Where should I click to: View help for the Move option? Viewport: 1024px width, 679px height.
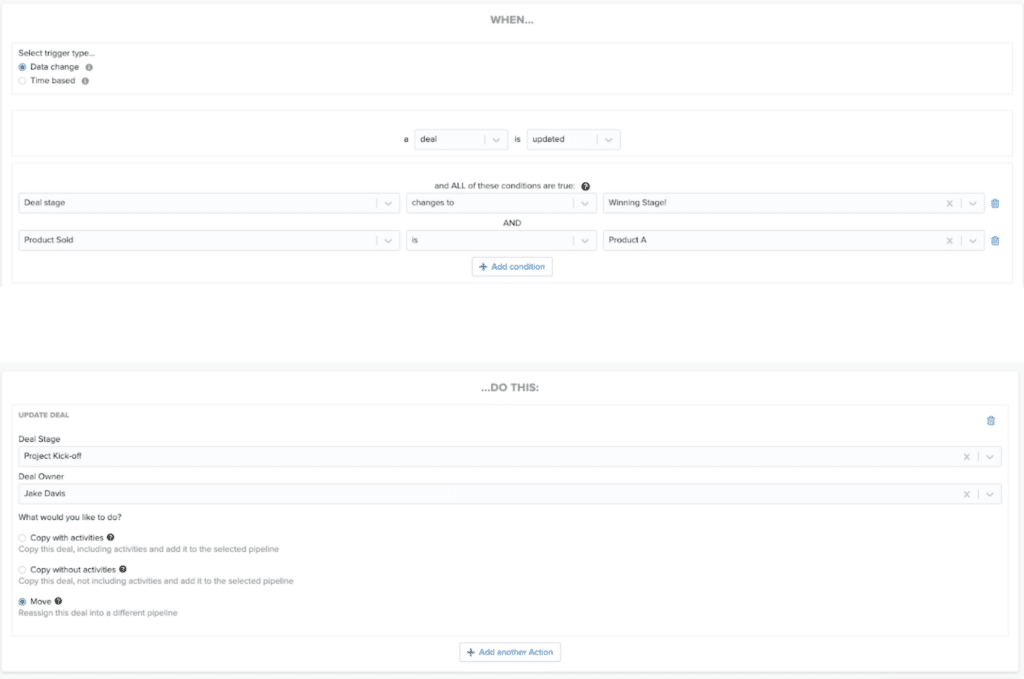(58, 601)
